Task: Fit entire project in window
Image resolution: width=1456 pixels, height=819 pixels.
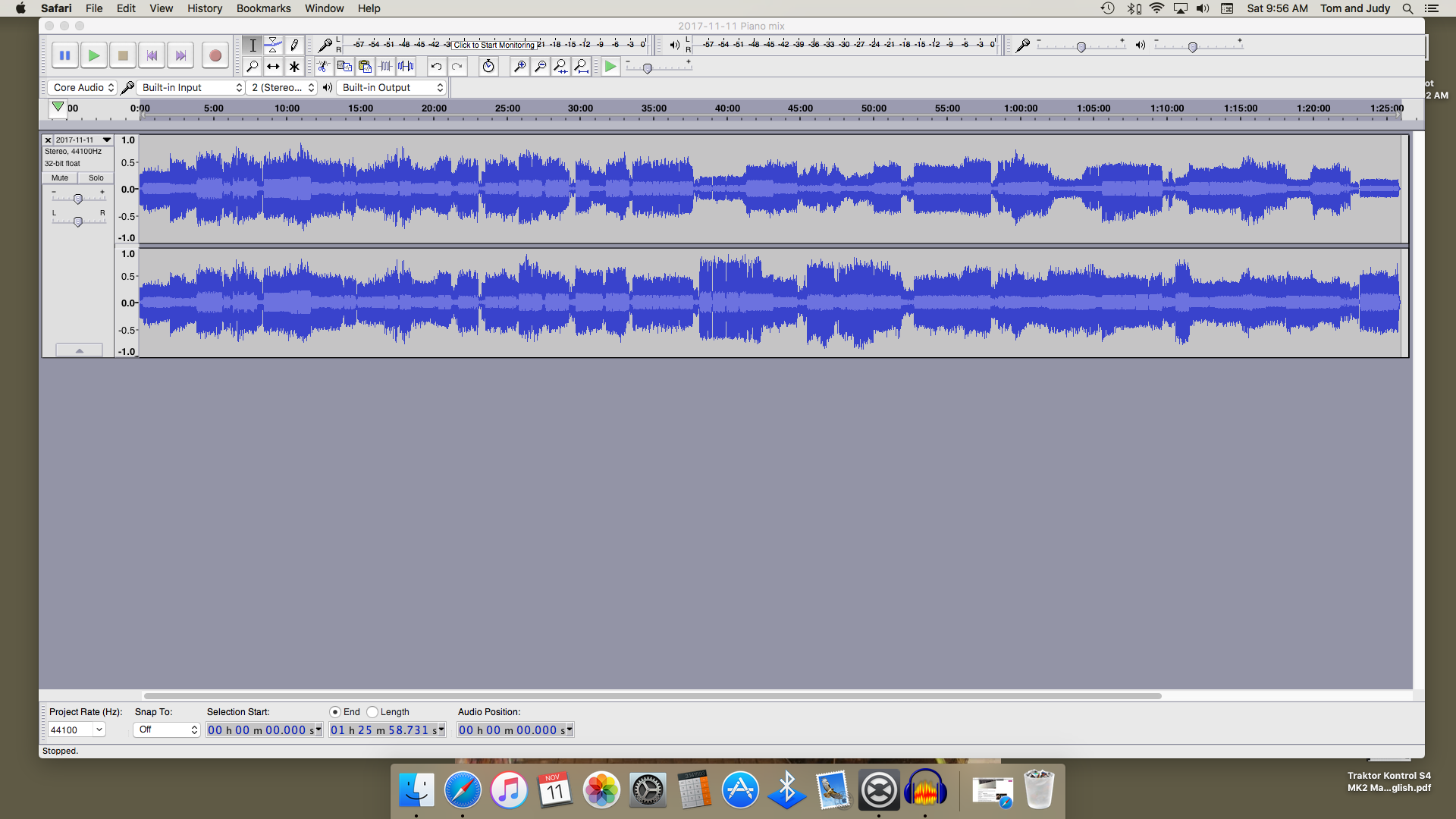Action: [582, 67]
